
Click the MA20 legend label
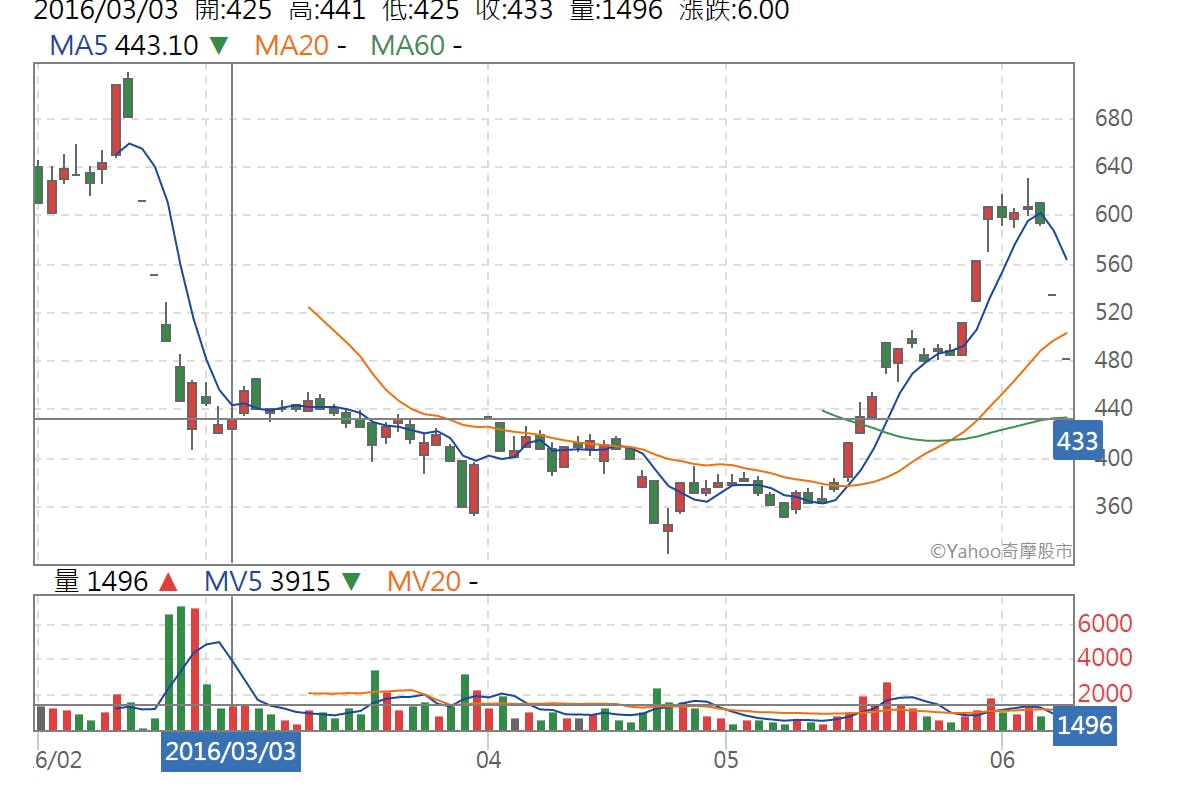[x=291, y=46]
